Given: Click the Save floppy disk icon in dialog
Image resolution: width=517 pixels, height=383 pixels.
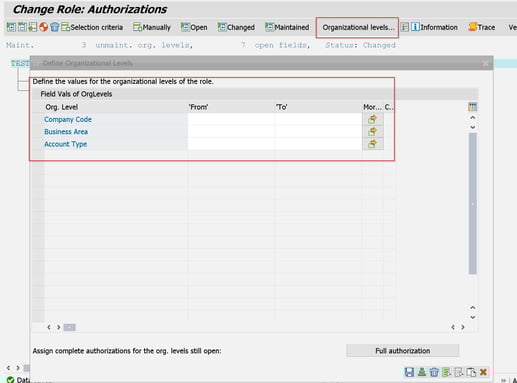Looking at the screenshot, I should tap(409, 372).
